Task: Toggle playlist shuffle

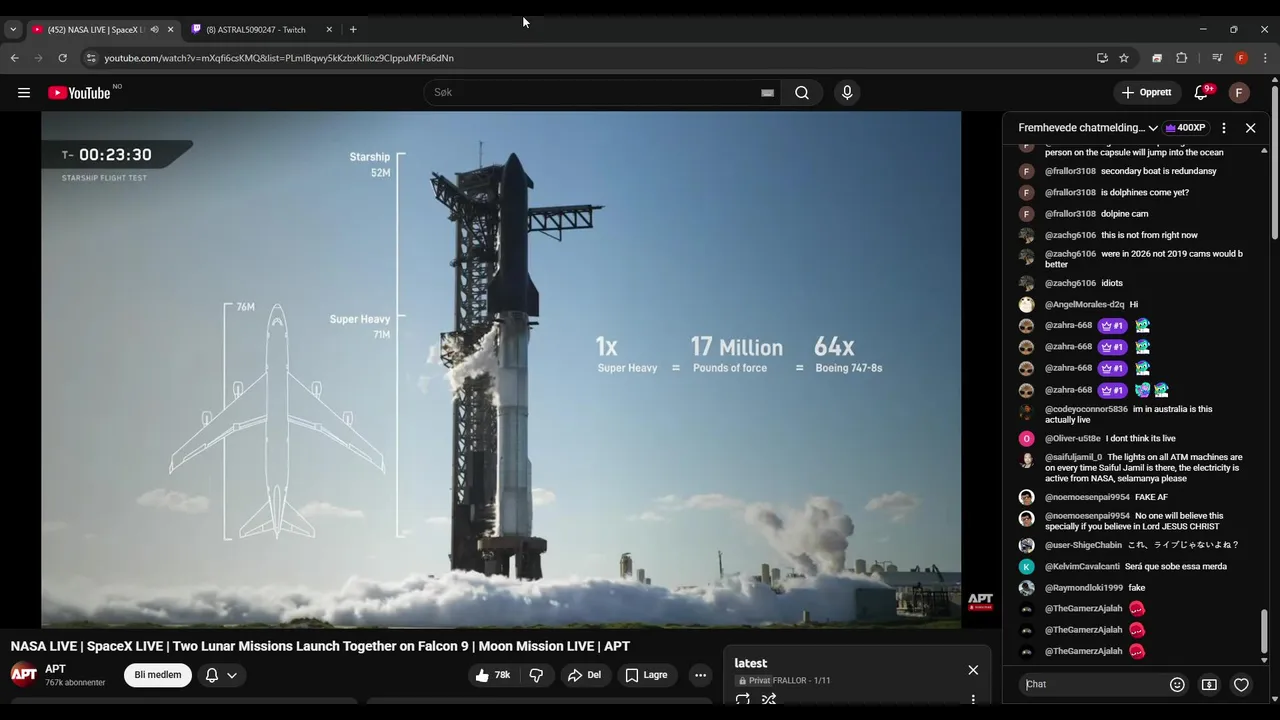Action: (x=769, y=700)
